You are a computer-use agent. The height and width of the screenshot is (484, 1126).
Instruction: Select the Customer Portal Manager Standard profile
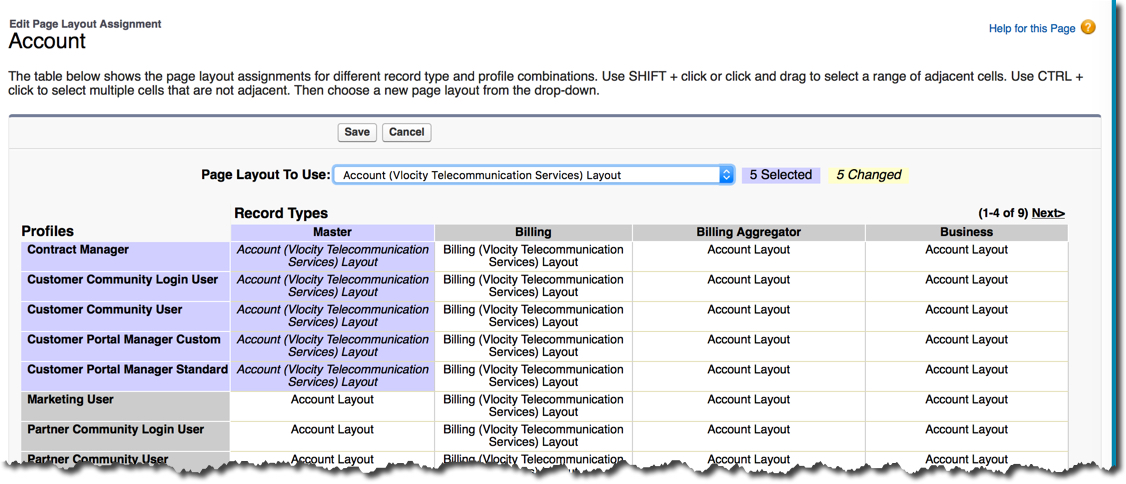pyautogui.click(x=125, y=376)
